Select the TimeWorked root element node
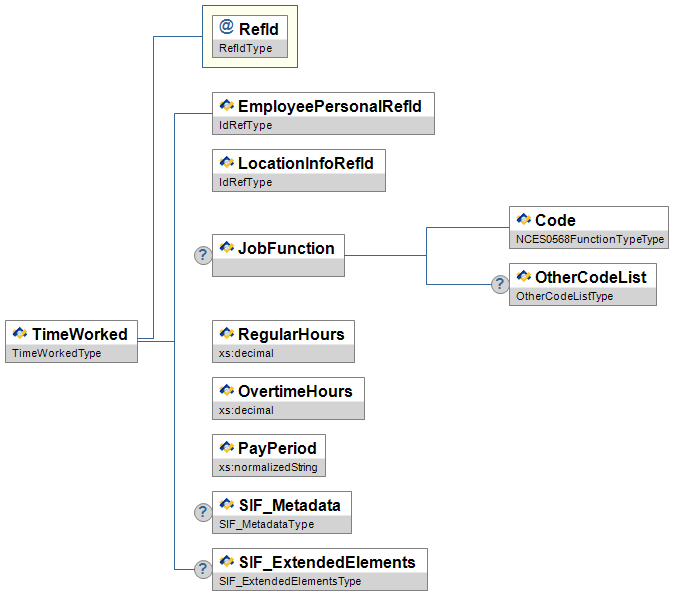Viewport: 697px width, 595px height. pyautogui.click(x=72, y=341)
